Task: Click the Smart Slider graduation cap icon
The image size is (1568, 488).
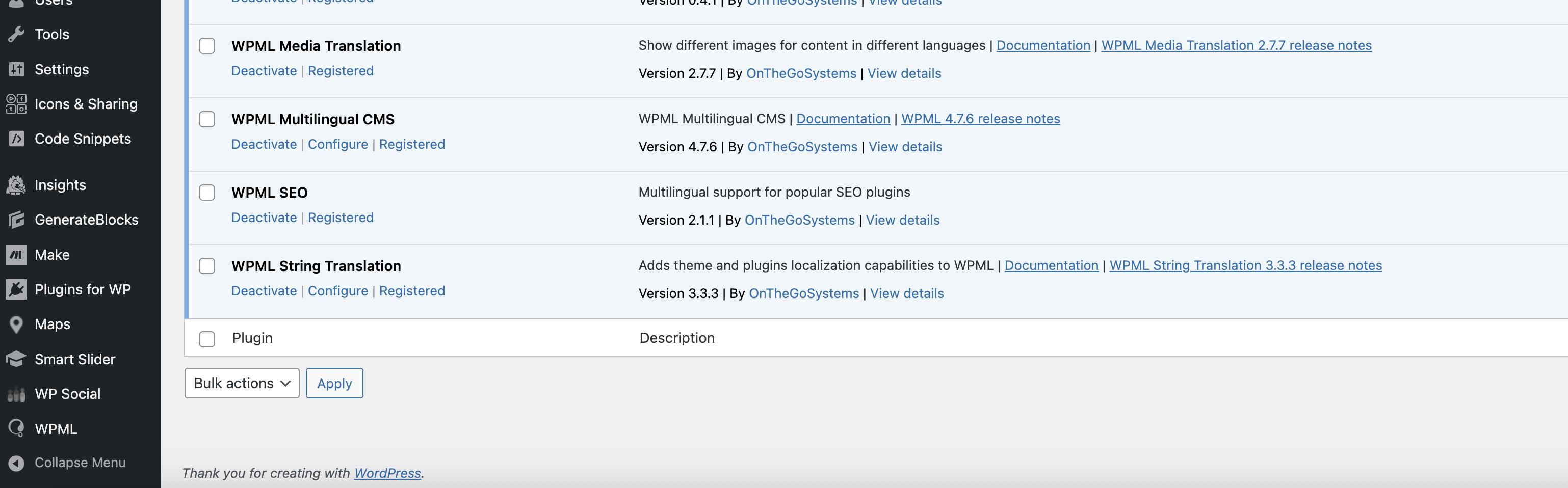Action: (16, 359)
